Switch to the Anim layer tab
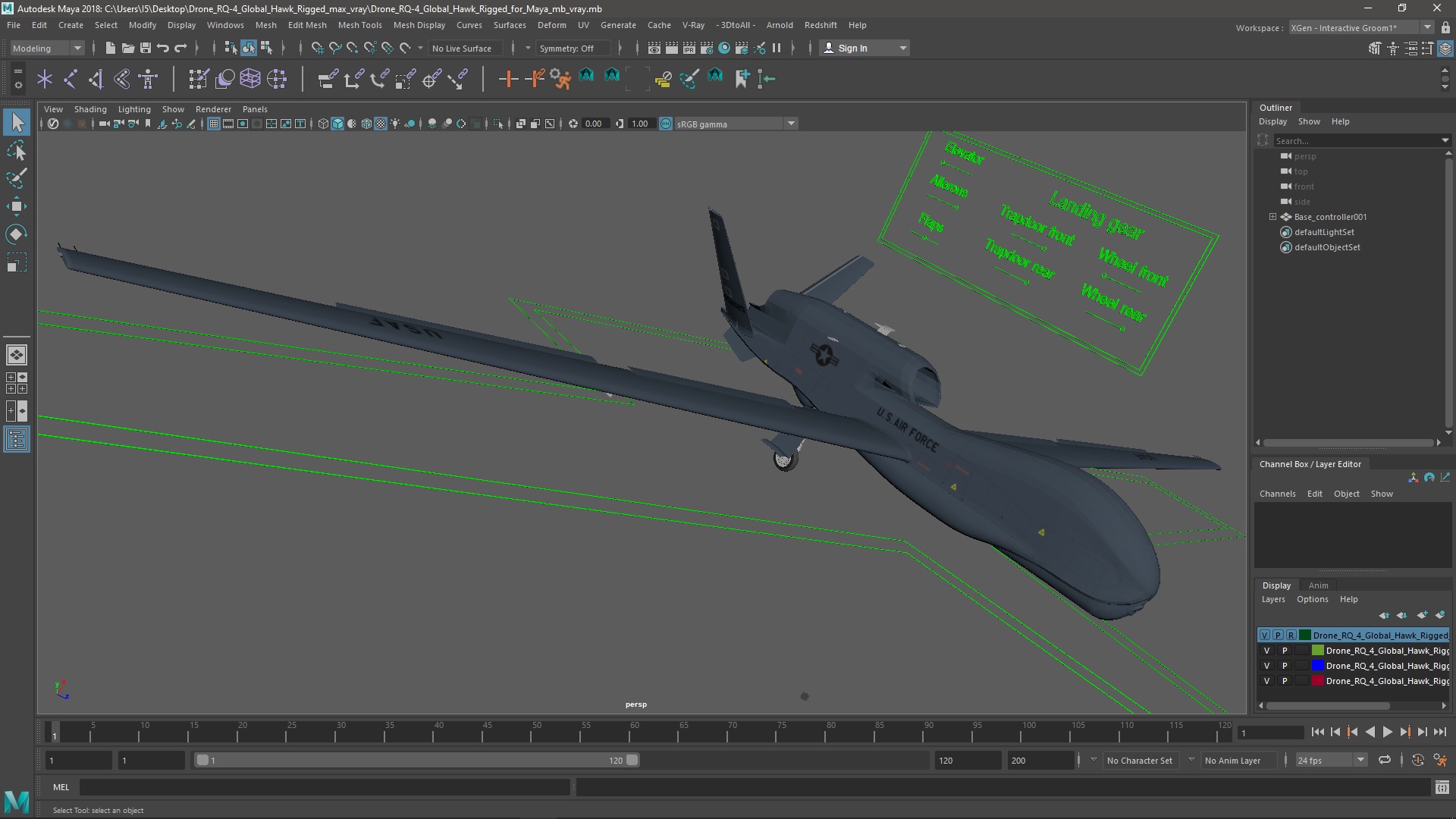1456x819 pixels. [x=1318, y=585]
